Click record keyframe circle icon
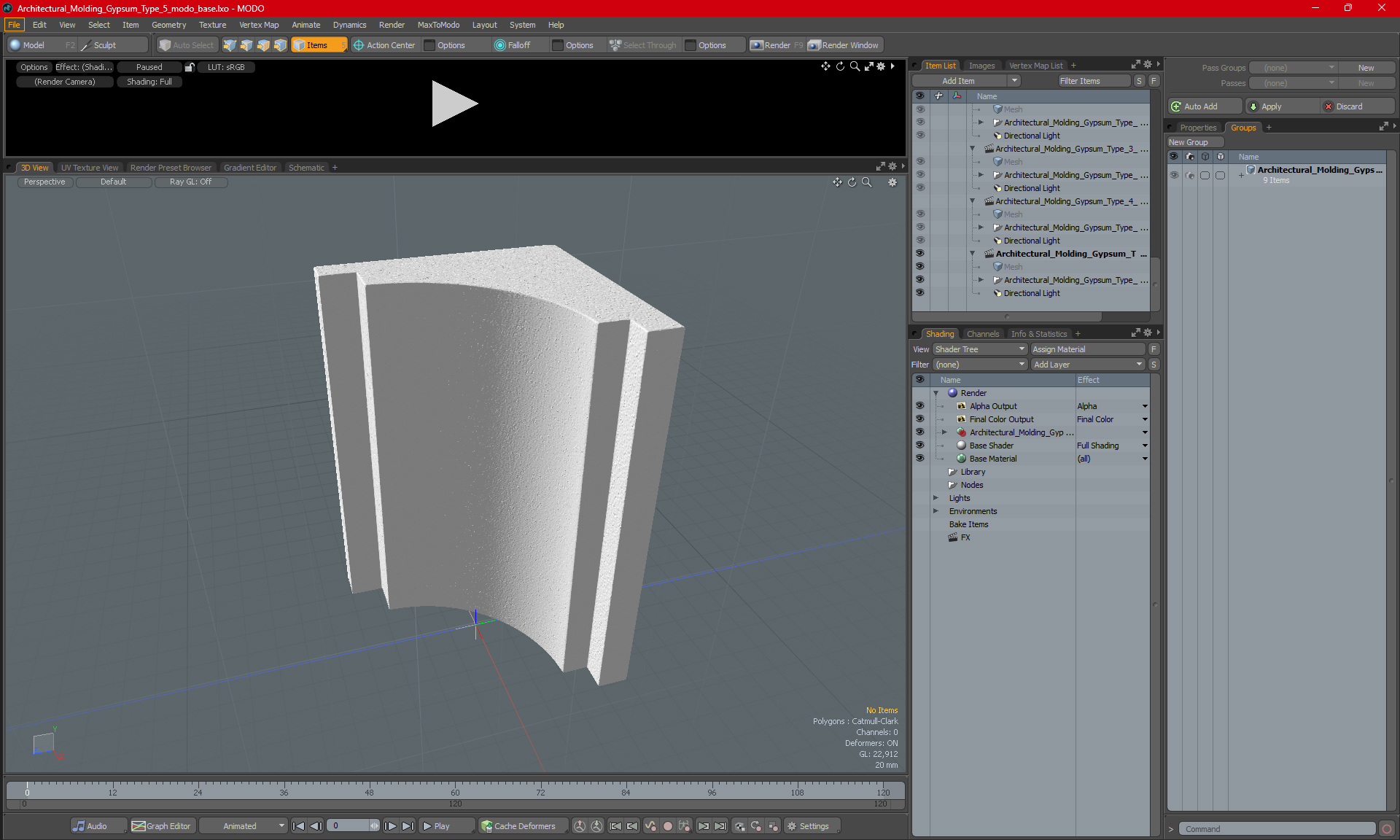The image size is (1400, 840). click(668, 826)
